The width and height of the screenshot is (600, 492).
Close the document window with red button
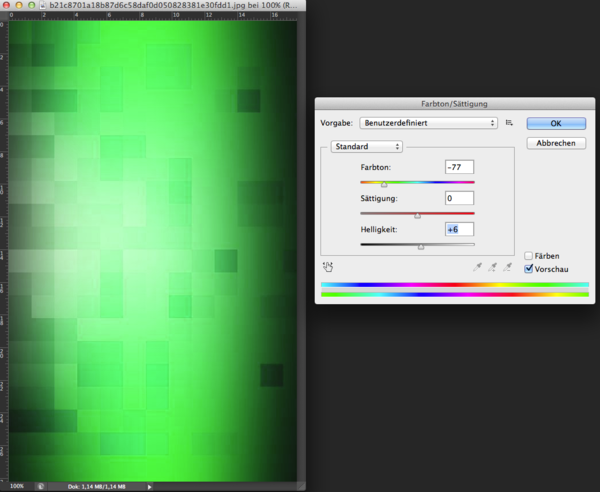pos(6,5)
